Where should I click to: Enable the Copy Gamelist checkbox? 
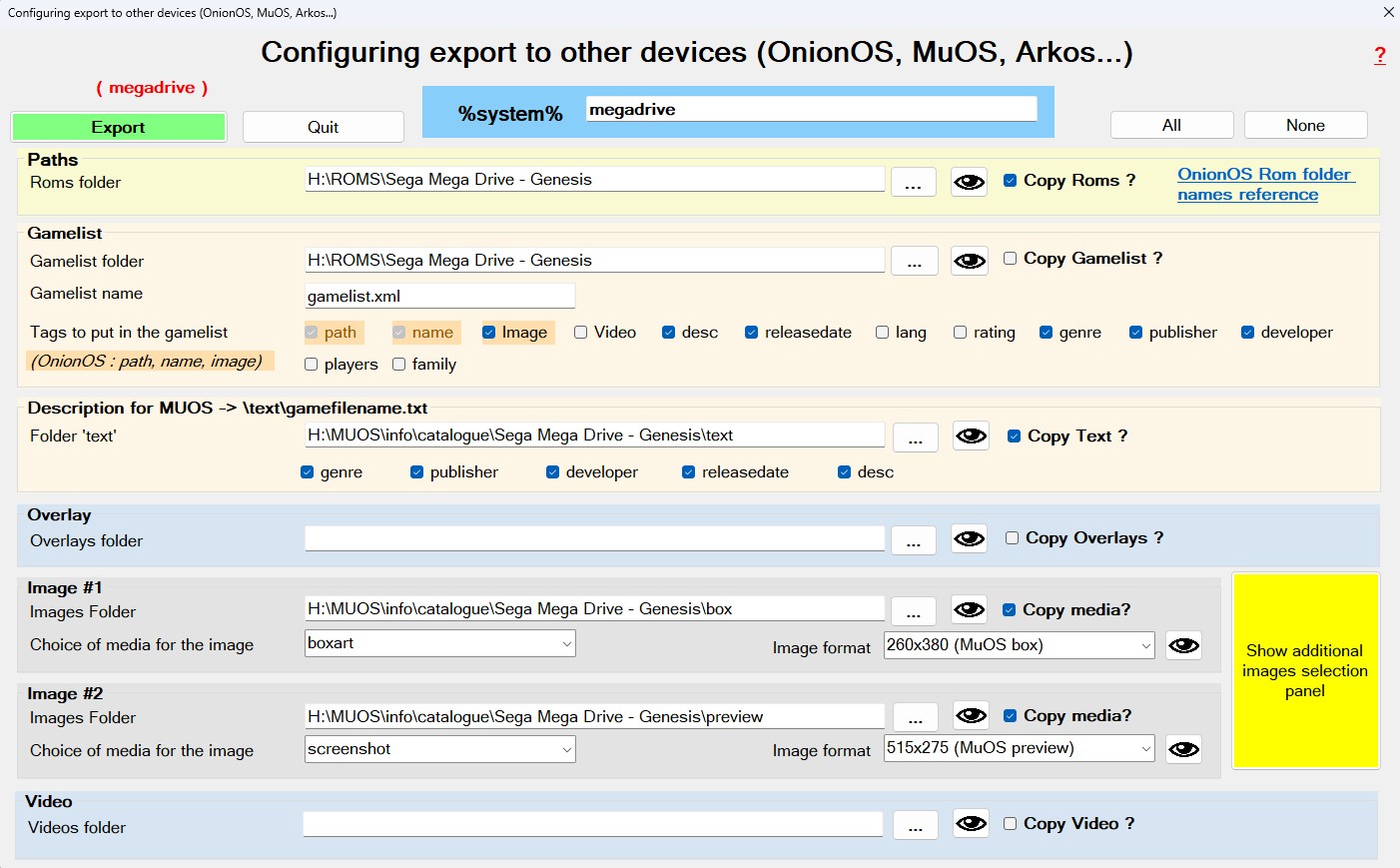pos(1011,259)
